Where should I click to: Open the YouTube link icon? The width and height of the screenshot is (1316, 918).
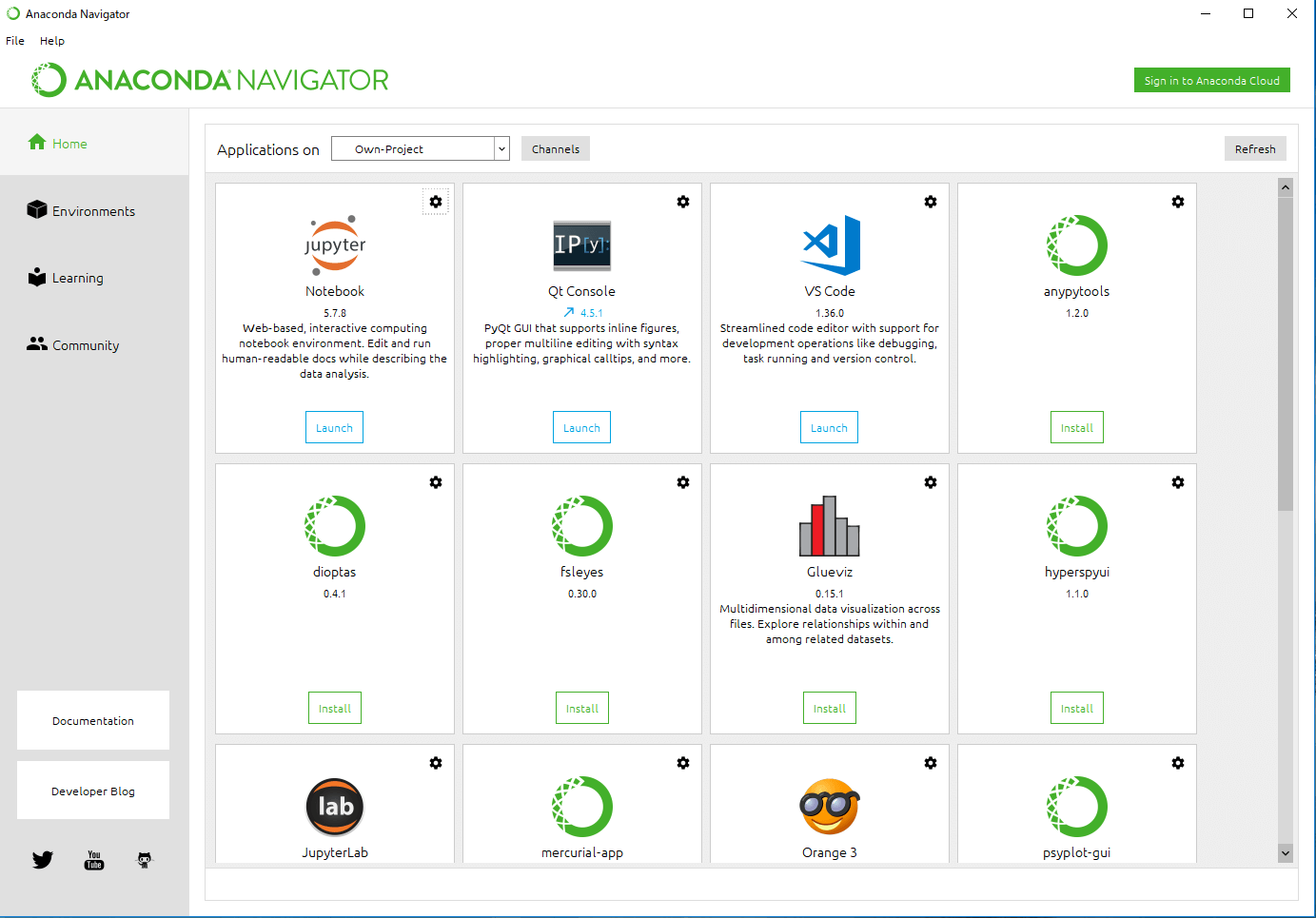pyautogui.click(x=94, y=860)
